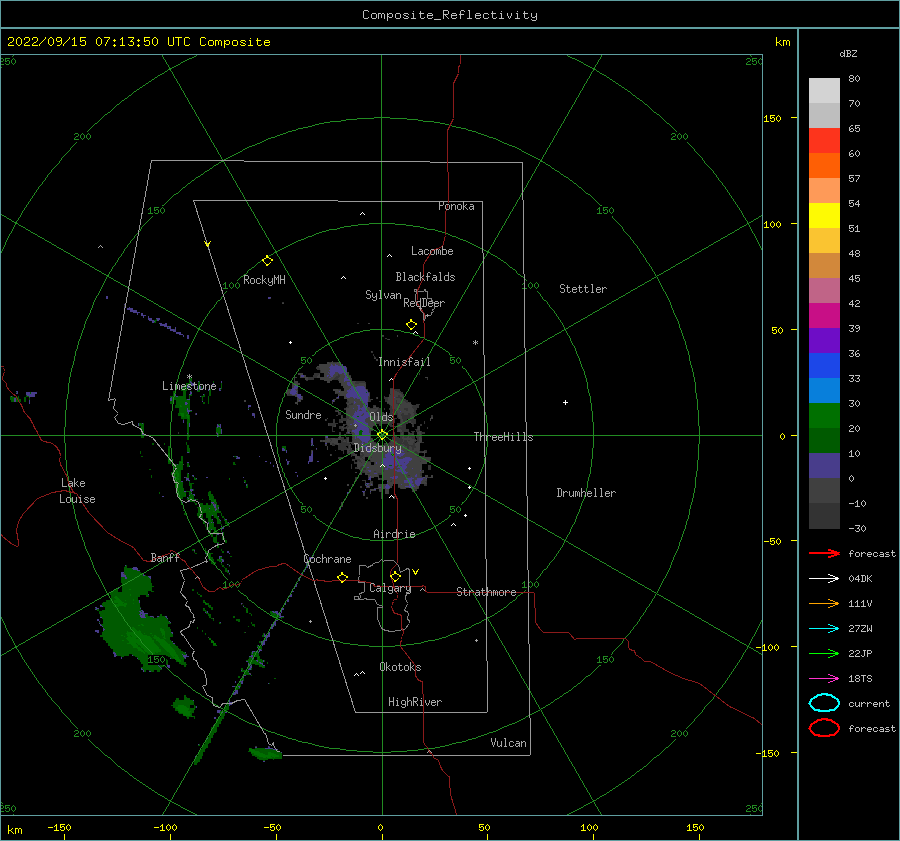Select the magenta swatch below 42 dBZ
This screenshot has height=841, width=900.
point(824,316)
